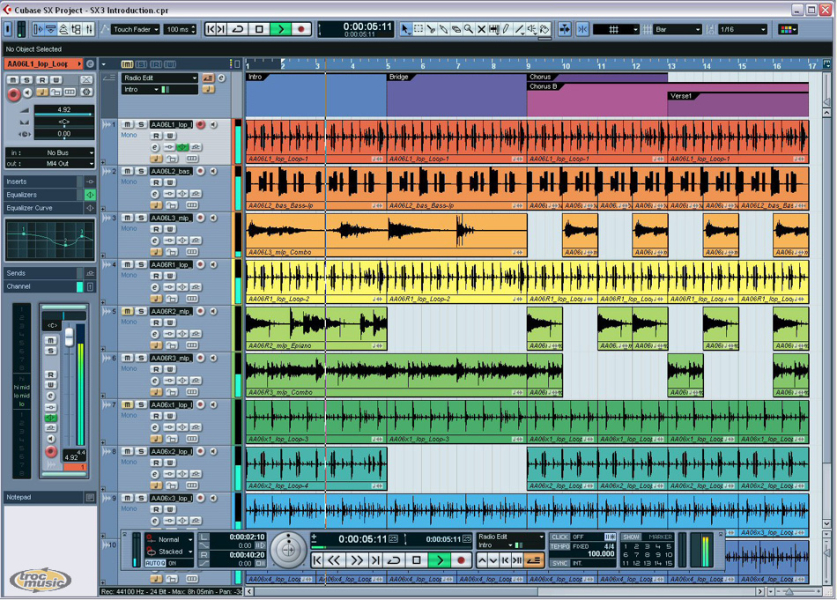
Task: Click toolbar Play button
Action: tap(280, 29)
